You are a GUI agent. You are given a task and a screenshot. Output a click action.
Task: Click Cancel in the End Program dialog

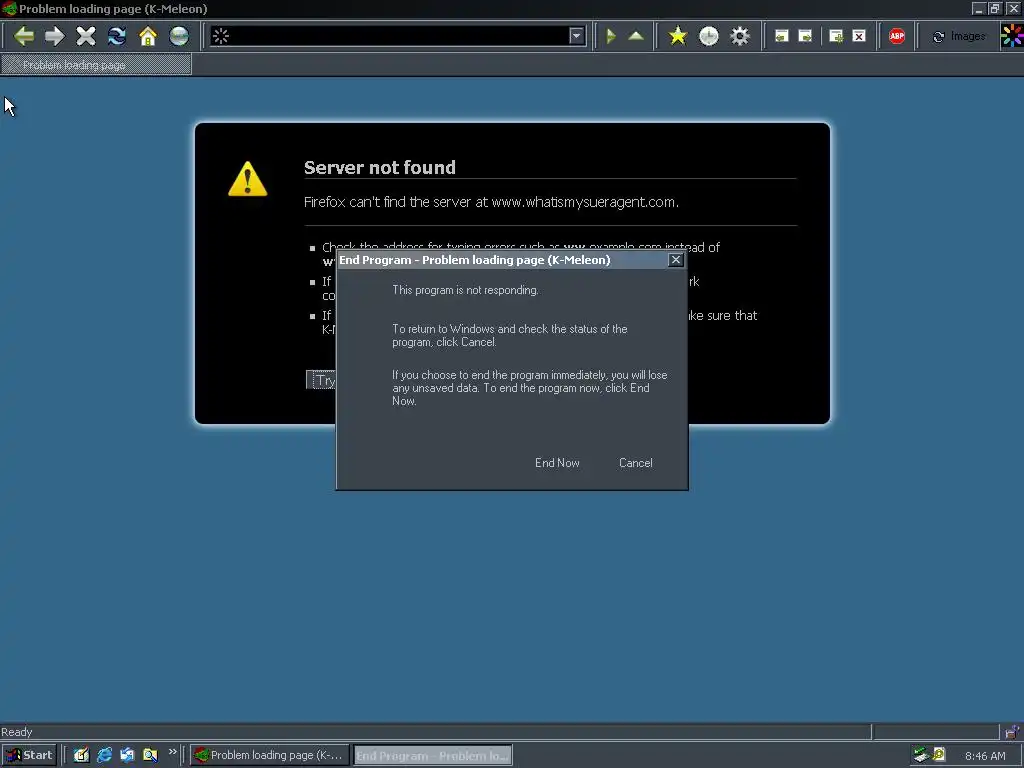click(635, 463)
